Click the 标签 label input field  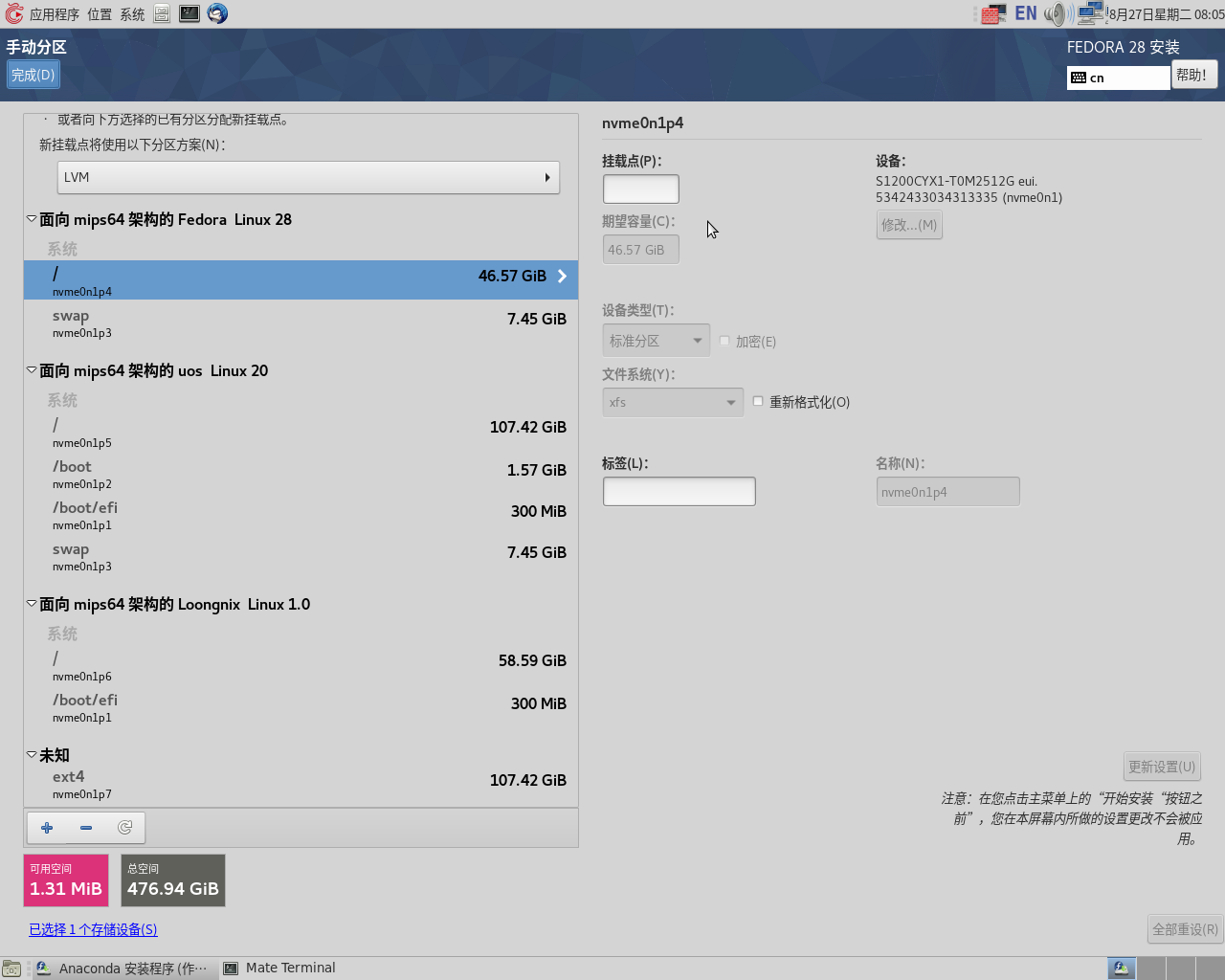pyautogui.click(x=679, y=491)
